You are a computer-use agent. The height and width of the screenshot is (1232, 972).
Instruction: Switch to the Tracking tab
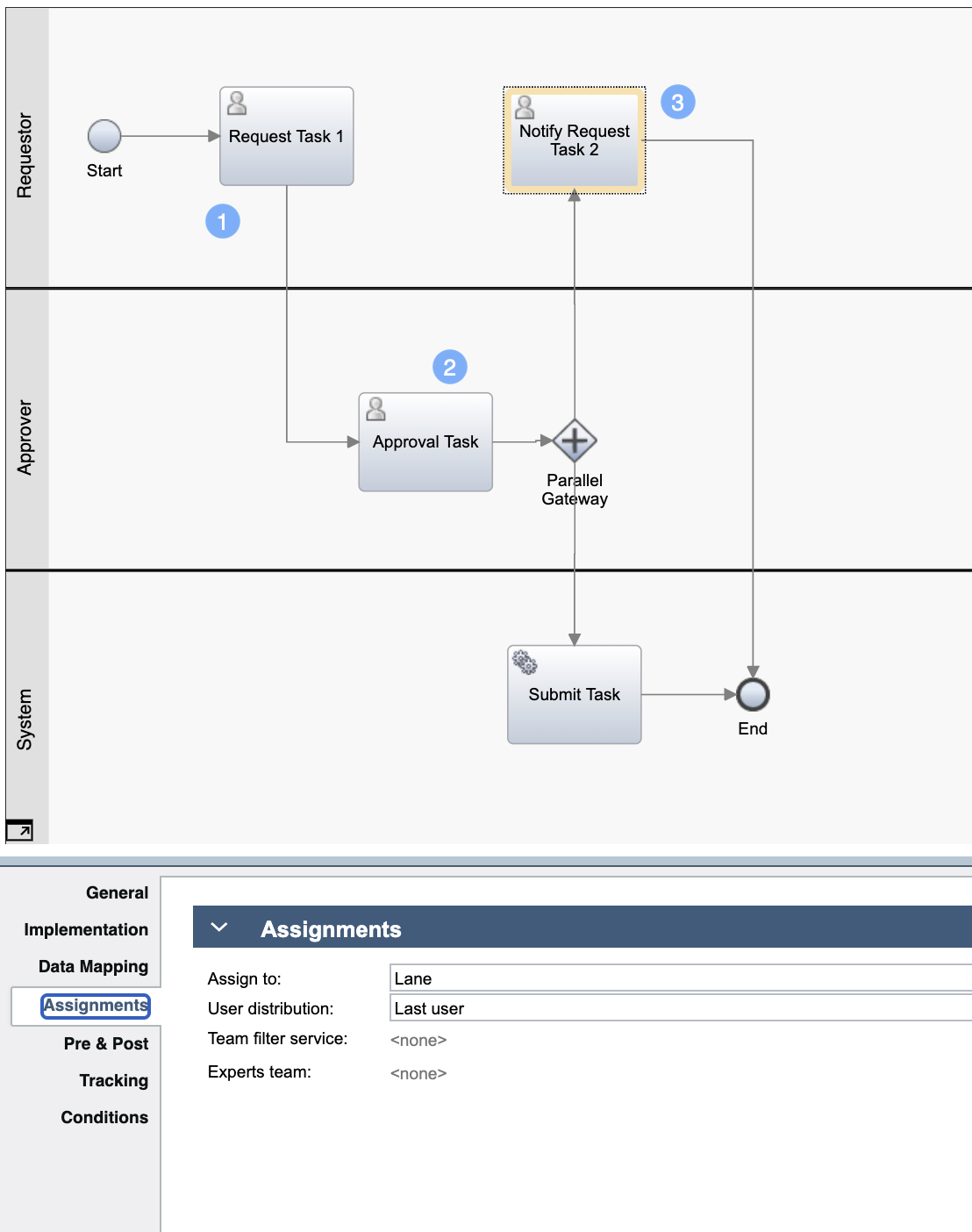coord(113,1080)
